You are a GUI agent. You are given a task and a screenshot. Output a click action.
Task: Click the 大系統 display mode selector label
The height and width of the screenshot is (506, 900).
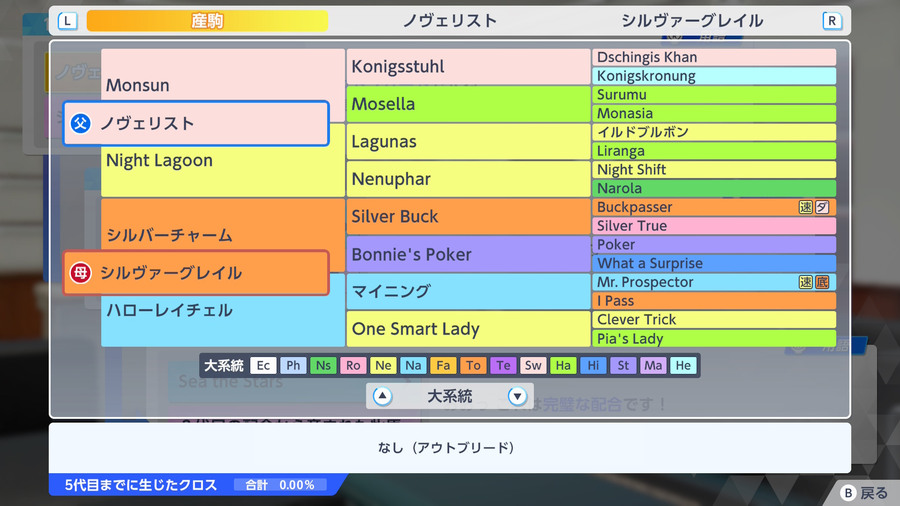tap(449, 396)
